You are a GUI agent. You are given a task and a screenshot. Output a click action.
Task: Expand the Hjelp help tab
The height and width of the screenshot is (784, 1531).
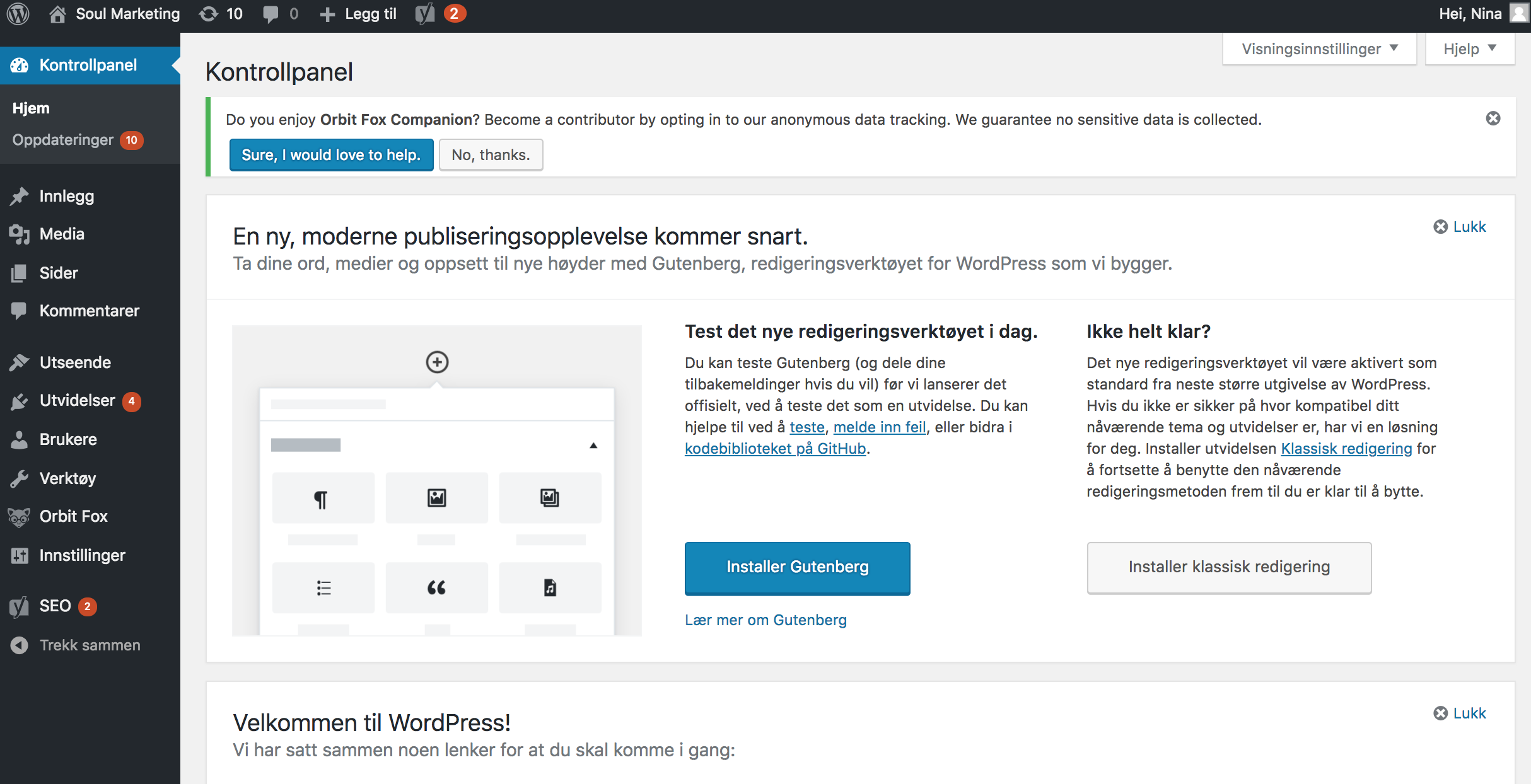coord(1470,49)
